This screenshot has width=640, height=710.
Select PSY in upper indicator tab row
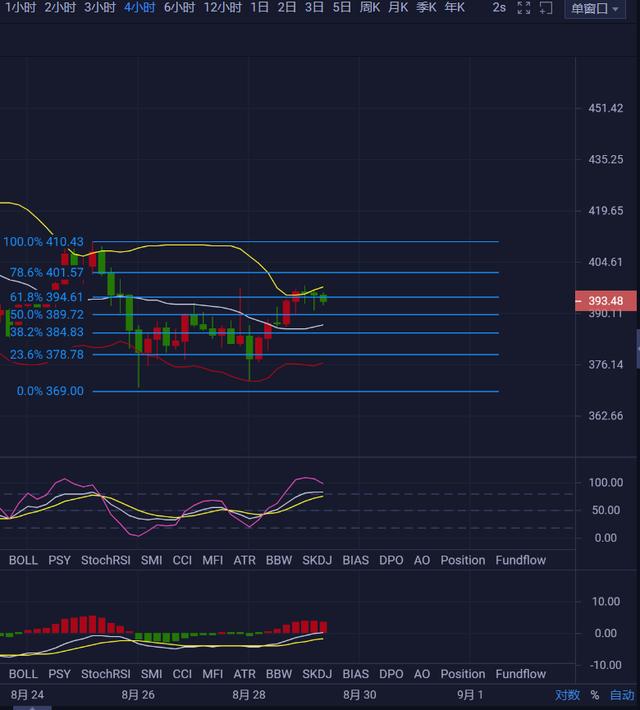tap(59, 560)
